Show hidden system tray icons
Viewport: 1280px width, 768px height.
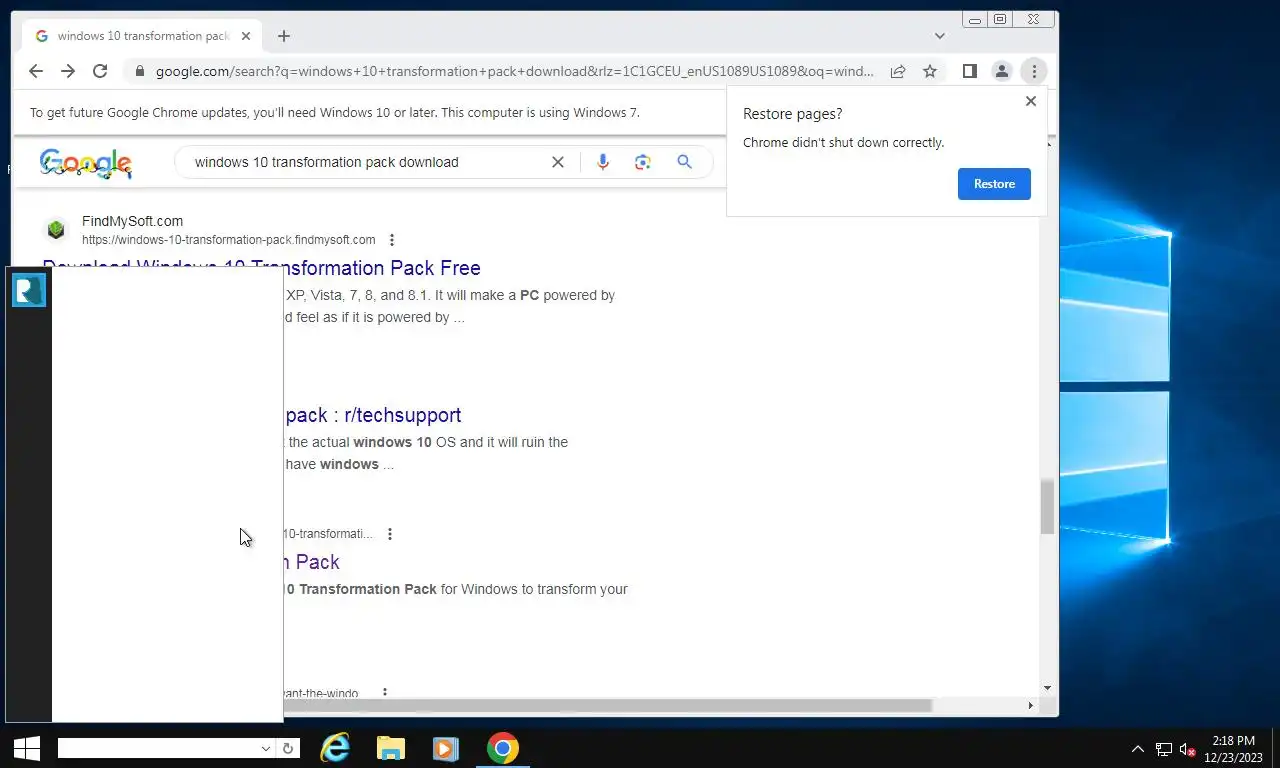coord(1138,749)
